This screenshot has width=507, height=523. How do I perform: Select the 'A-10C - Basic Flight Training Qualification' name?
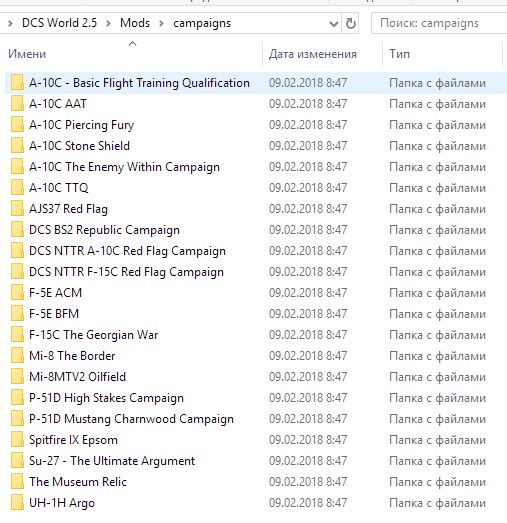pos(139,83)
